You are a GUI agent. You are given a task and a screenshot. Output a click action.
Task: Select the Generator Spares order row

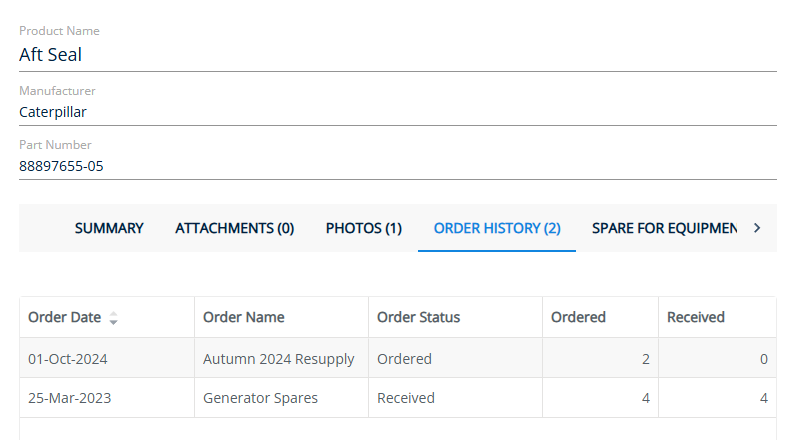pyautogui.click(x=261, y=398)
